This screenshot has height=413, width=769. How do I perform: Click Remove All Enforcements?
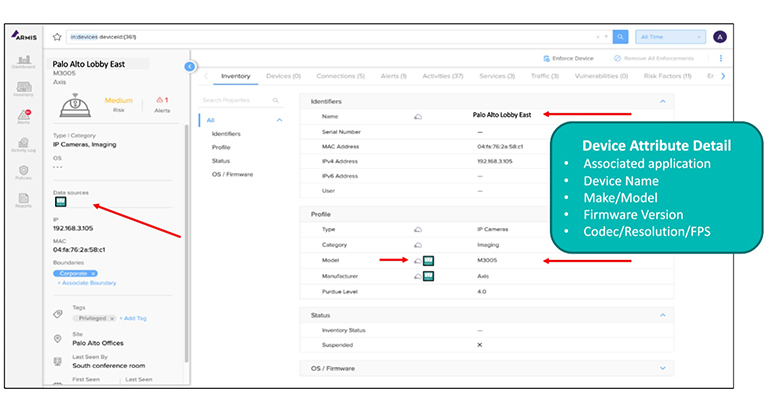pyautogui.click(x=654, y=58)
